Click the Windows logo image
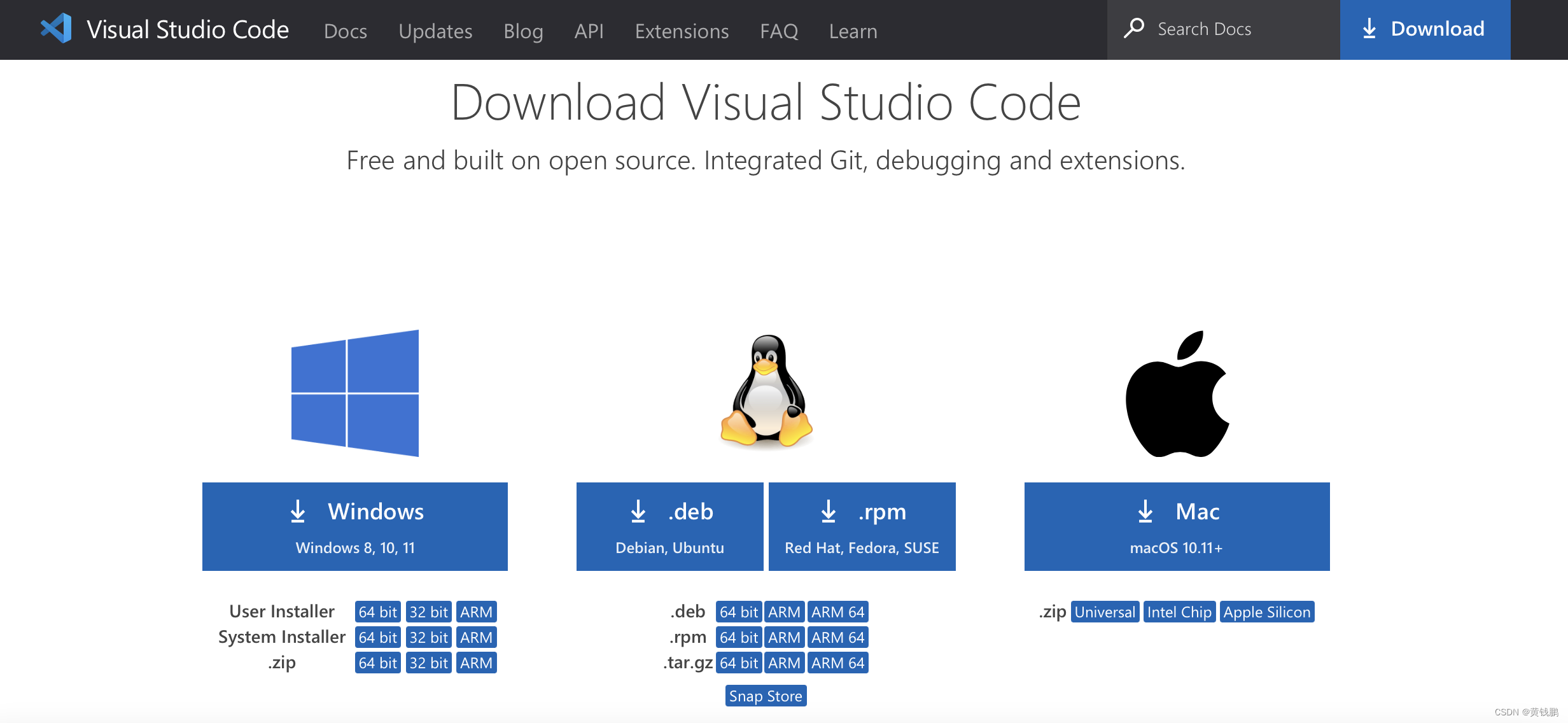 pyautogui.click(x=354, y=392)
